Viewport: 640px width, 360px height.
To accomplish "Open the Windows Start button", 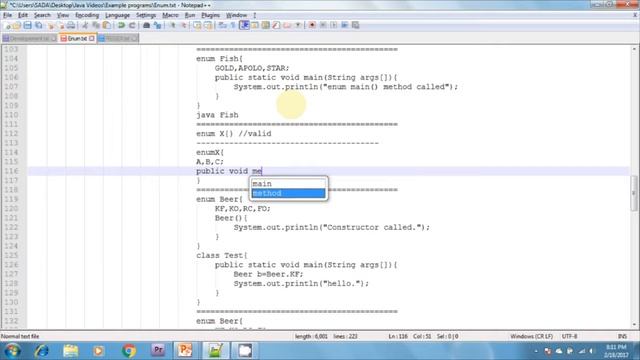I will tap(12, 351).
